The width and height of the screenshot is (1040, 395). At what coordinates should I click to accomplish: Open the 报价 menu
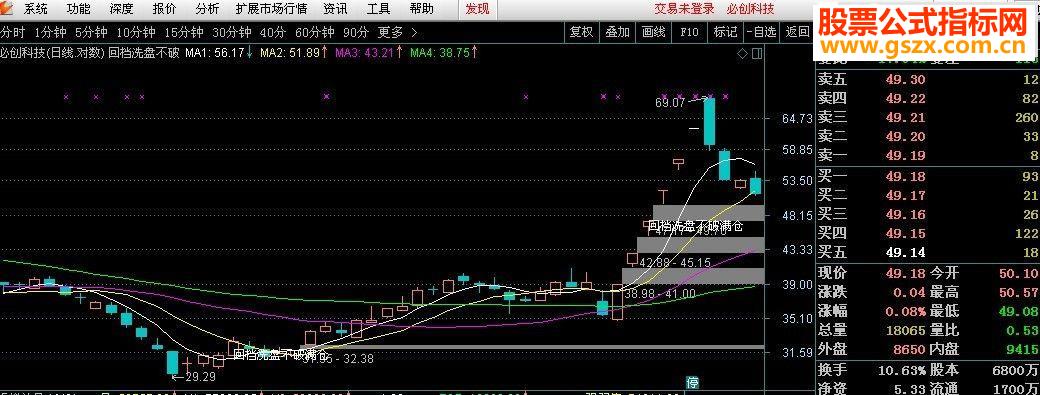click(164, 9)
